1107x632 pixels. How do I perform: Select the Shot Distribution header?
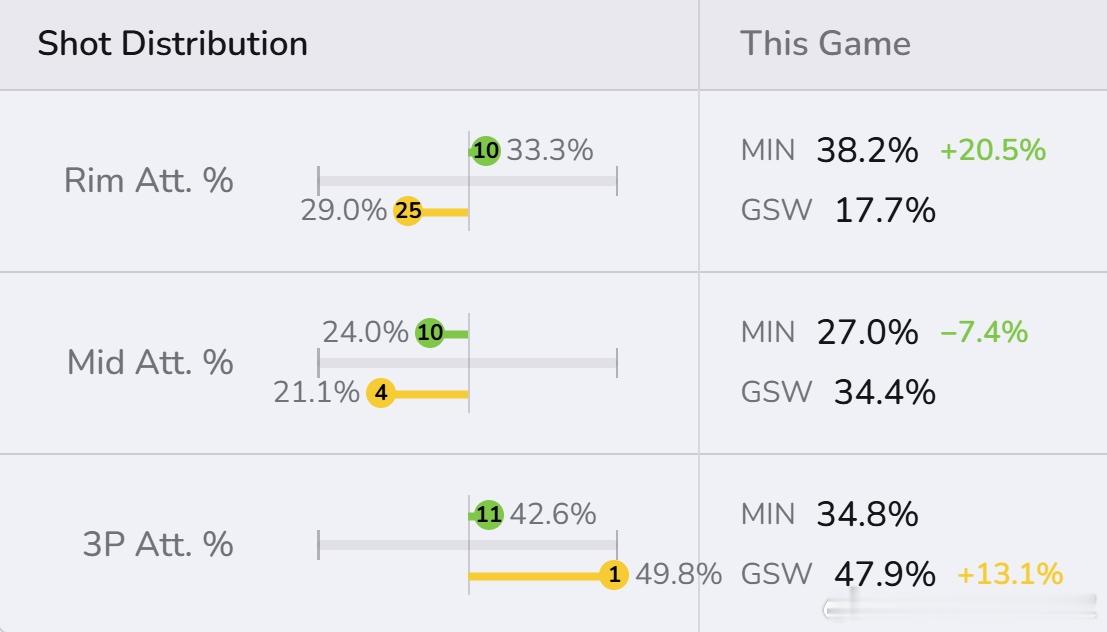[x=173, y=44]
